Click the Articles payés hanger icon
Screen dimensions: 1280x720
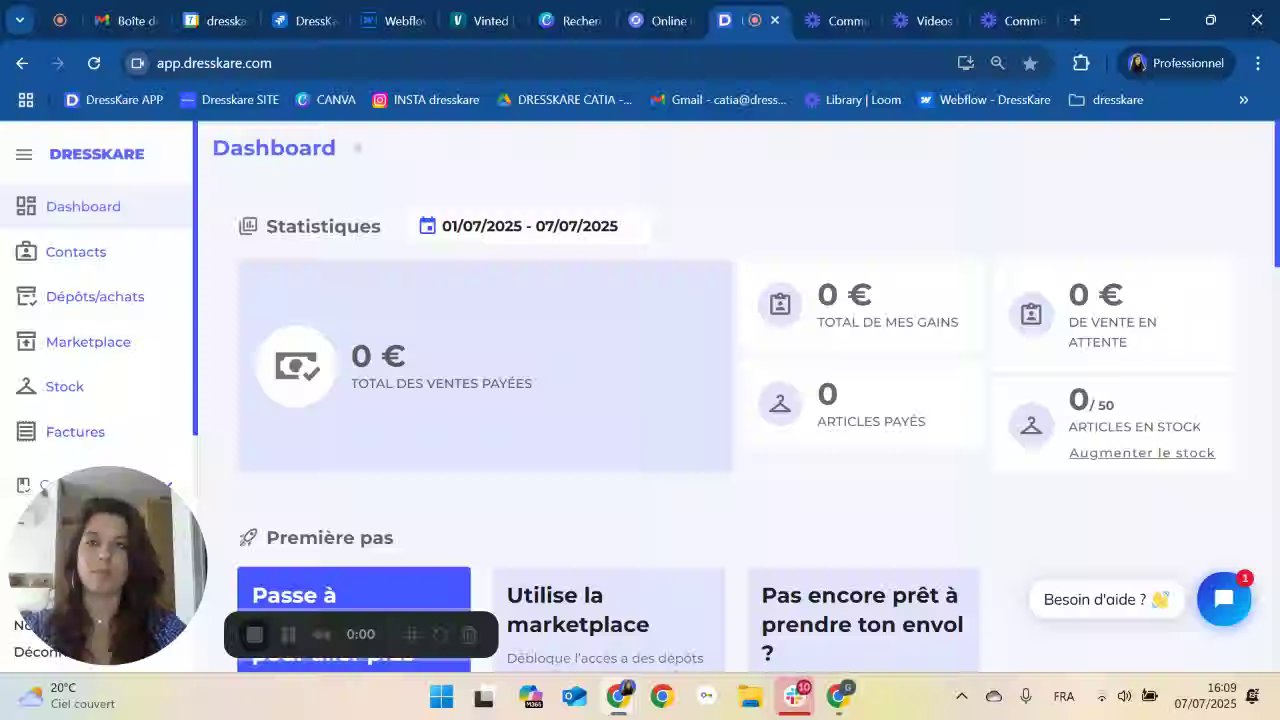780,404
